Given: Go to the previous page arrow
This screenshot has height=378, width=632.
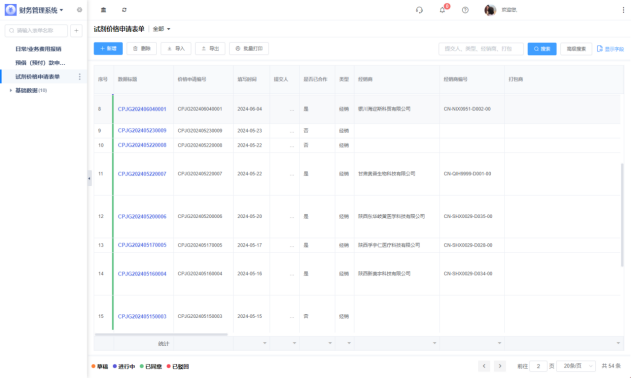Looking at the screenshot, I should point(484,366).
